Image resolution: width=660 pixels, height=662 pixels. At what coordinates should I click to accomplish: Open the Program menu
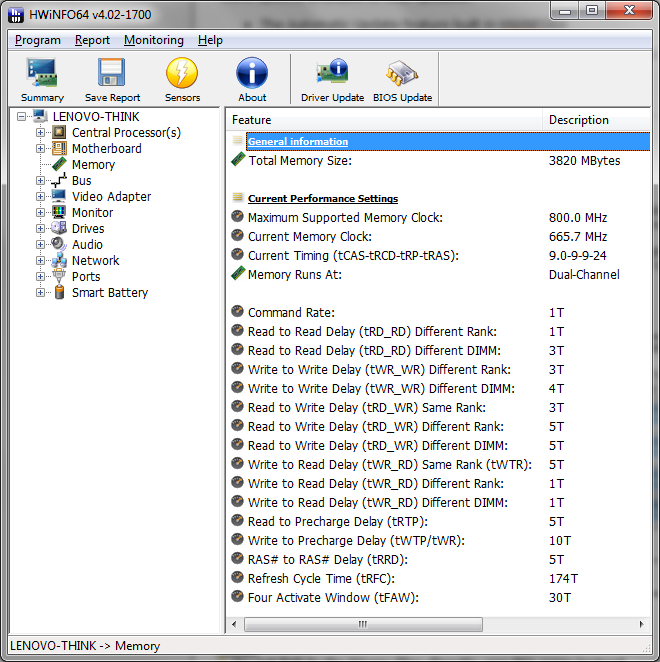coord(38,40)
